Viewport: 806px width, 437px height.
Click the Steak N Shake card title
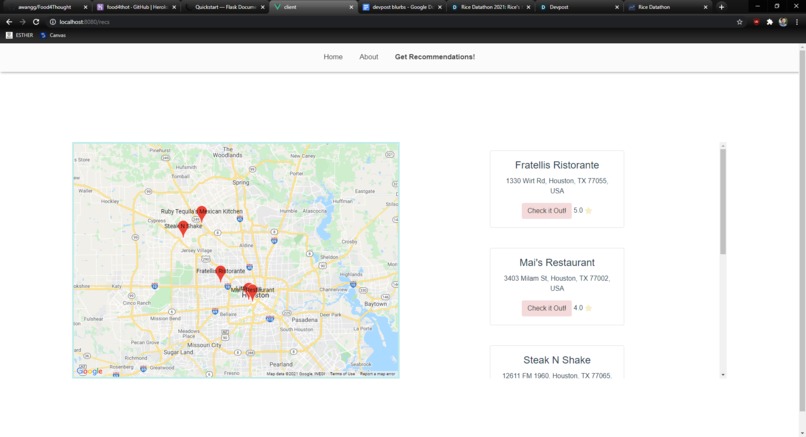tap(557, 360)
